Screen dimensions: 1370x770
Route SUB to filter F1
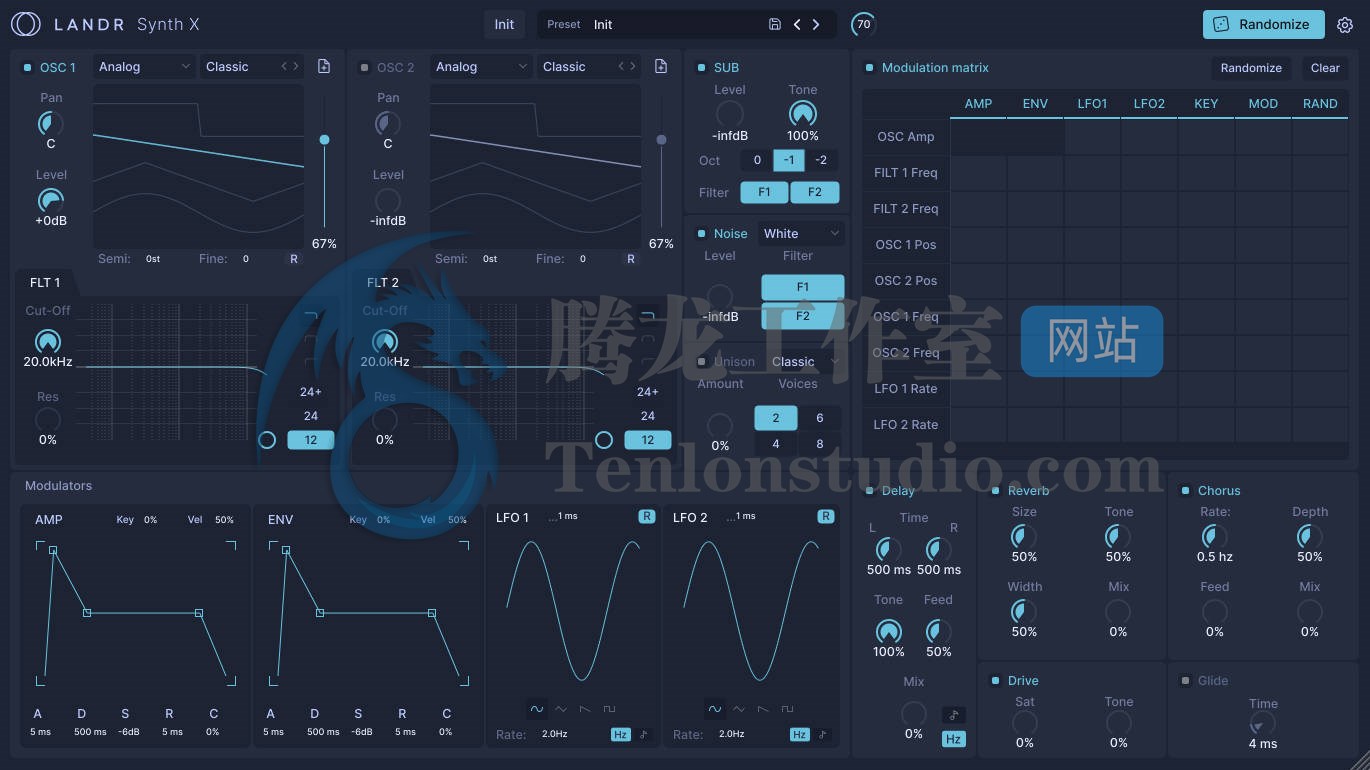(764, 192)
